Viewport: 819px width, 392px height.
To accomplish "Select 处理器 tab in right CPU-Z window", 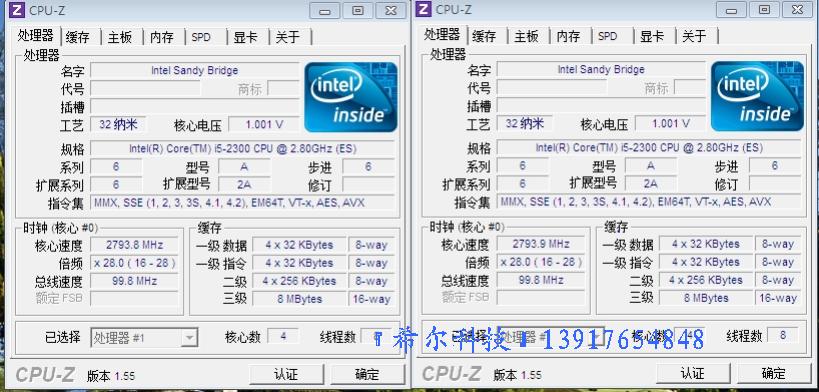I will [x=442, y=34].
